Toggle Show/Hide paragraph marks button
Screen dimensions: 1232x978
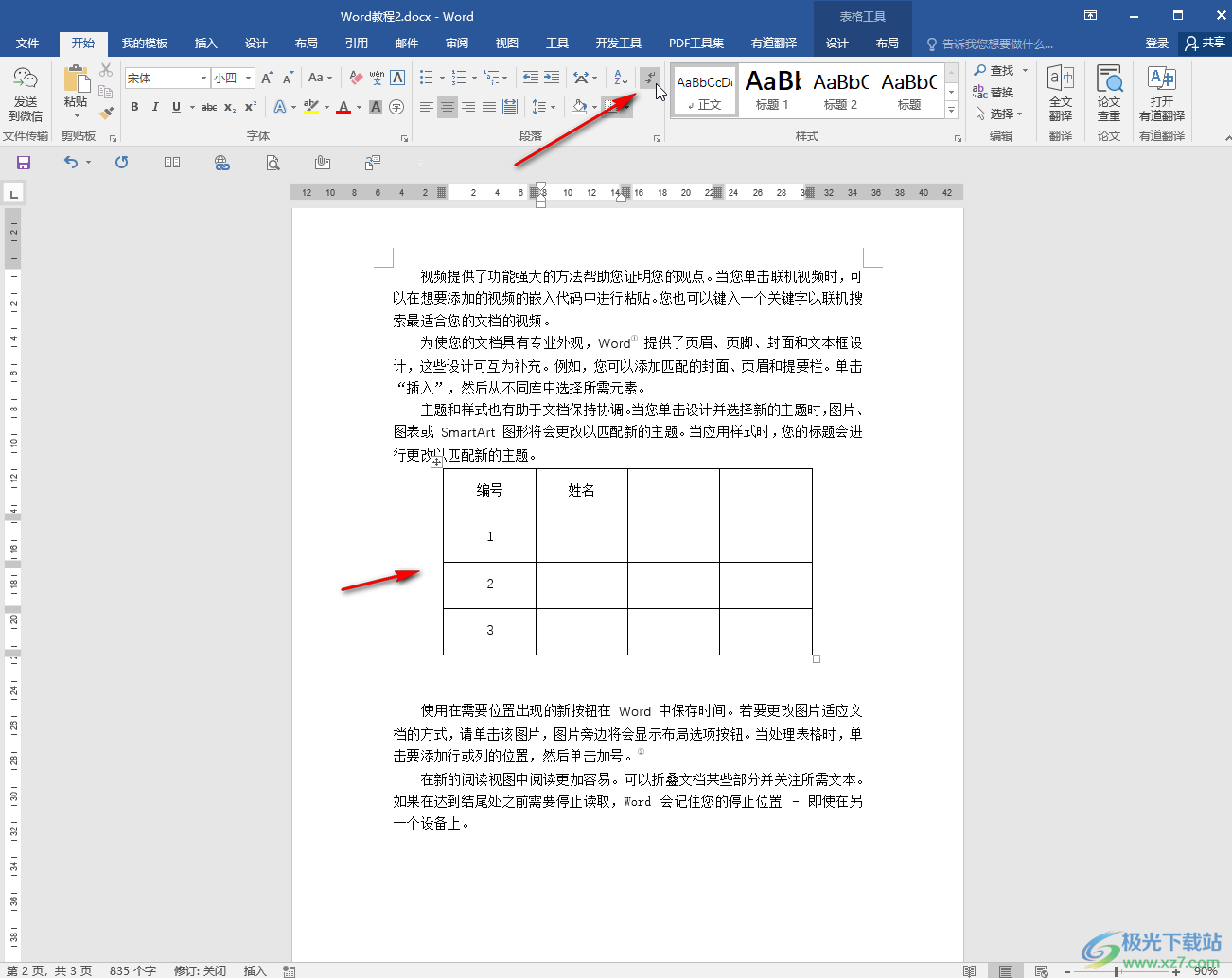(x=650, y=78)
